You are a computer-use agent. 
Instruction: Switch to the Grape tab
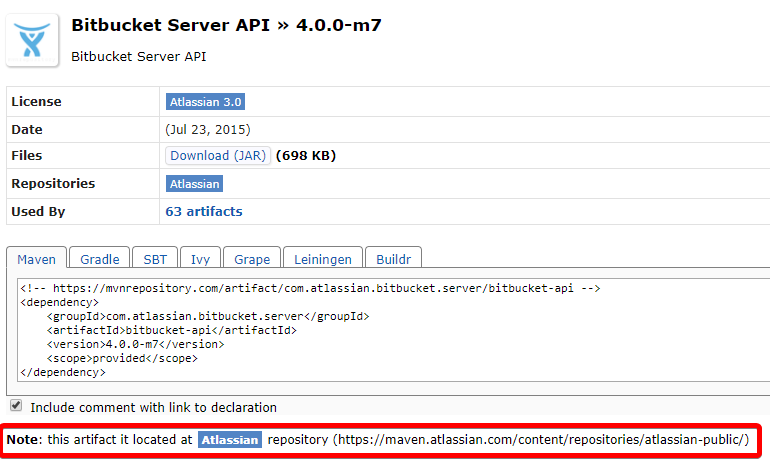[x=252, y=259]
